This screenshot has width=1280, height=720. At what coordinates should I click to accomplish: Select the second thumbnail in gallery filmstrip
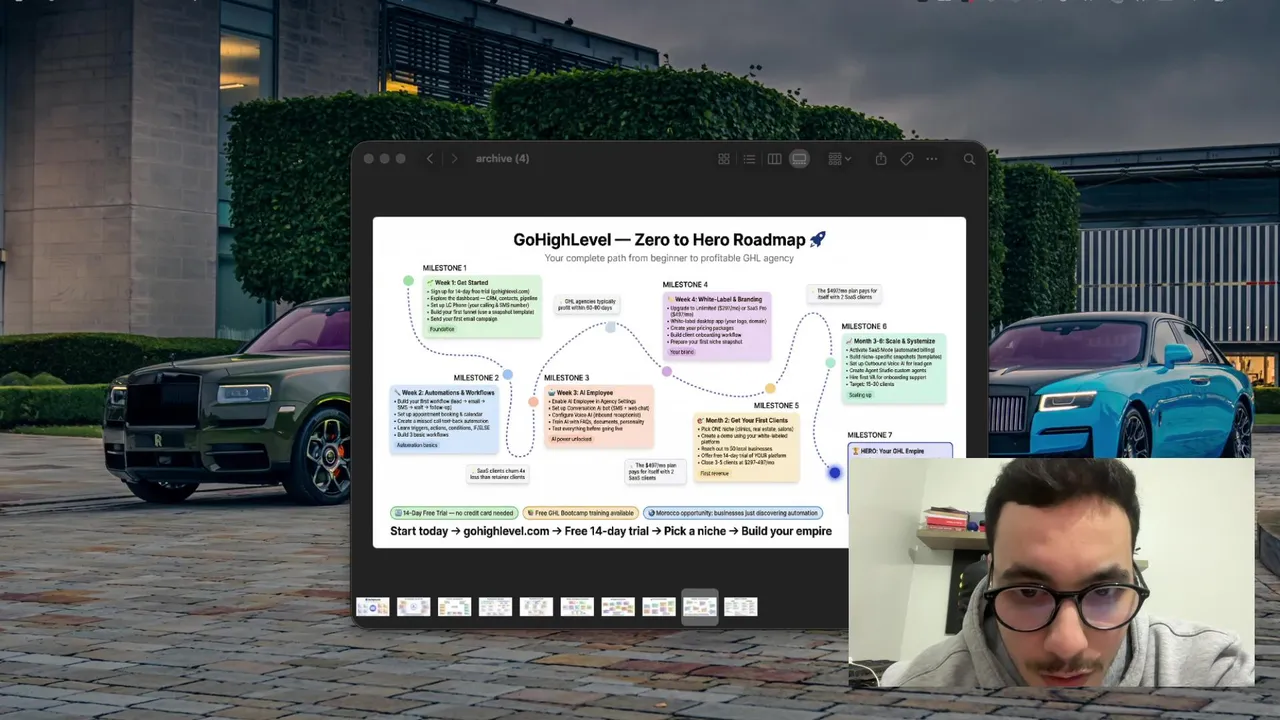click(x=413, y=607)
